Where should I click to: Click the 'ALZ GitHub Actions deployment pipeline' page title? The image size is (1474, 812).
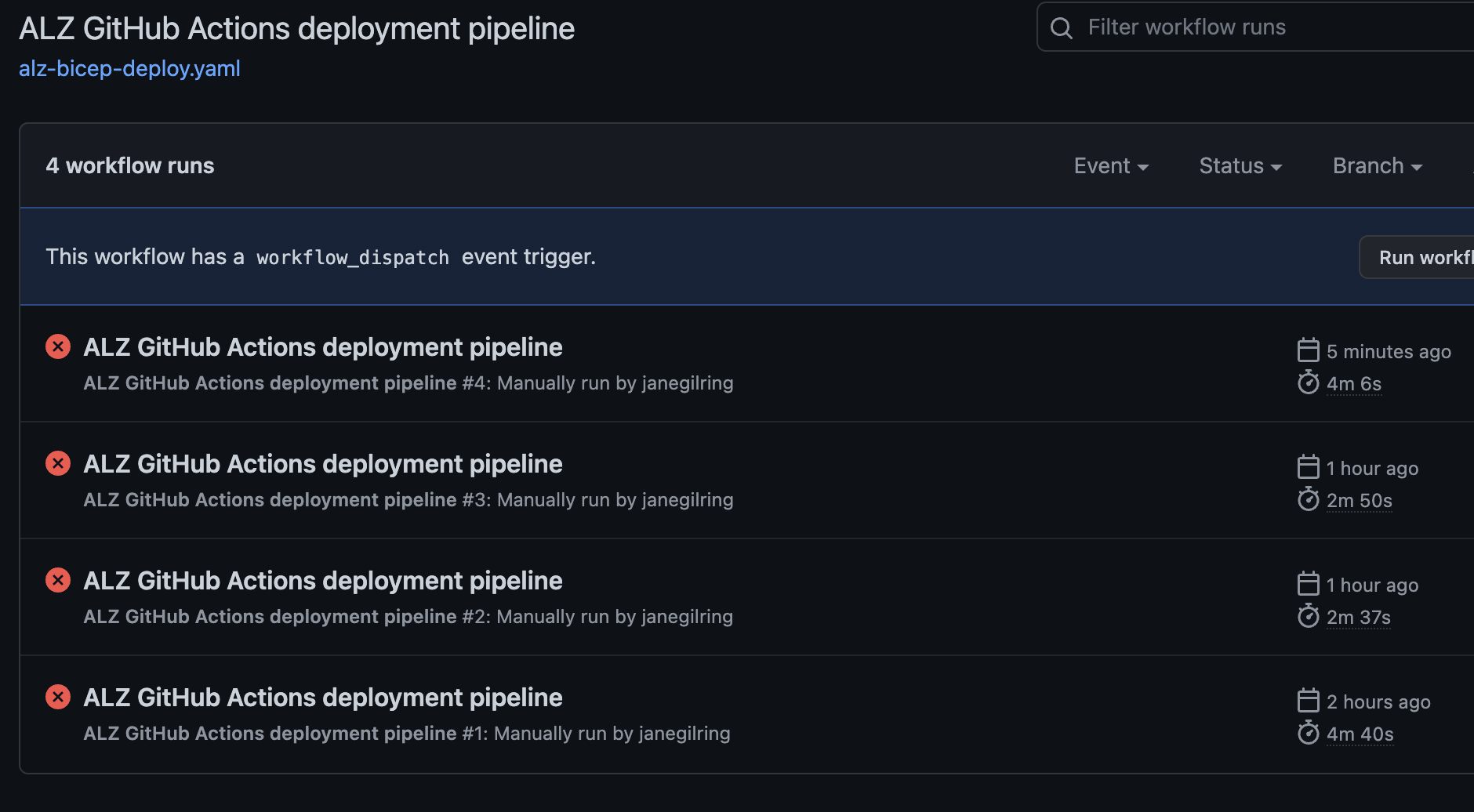point(296,28)
